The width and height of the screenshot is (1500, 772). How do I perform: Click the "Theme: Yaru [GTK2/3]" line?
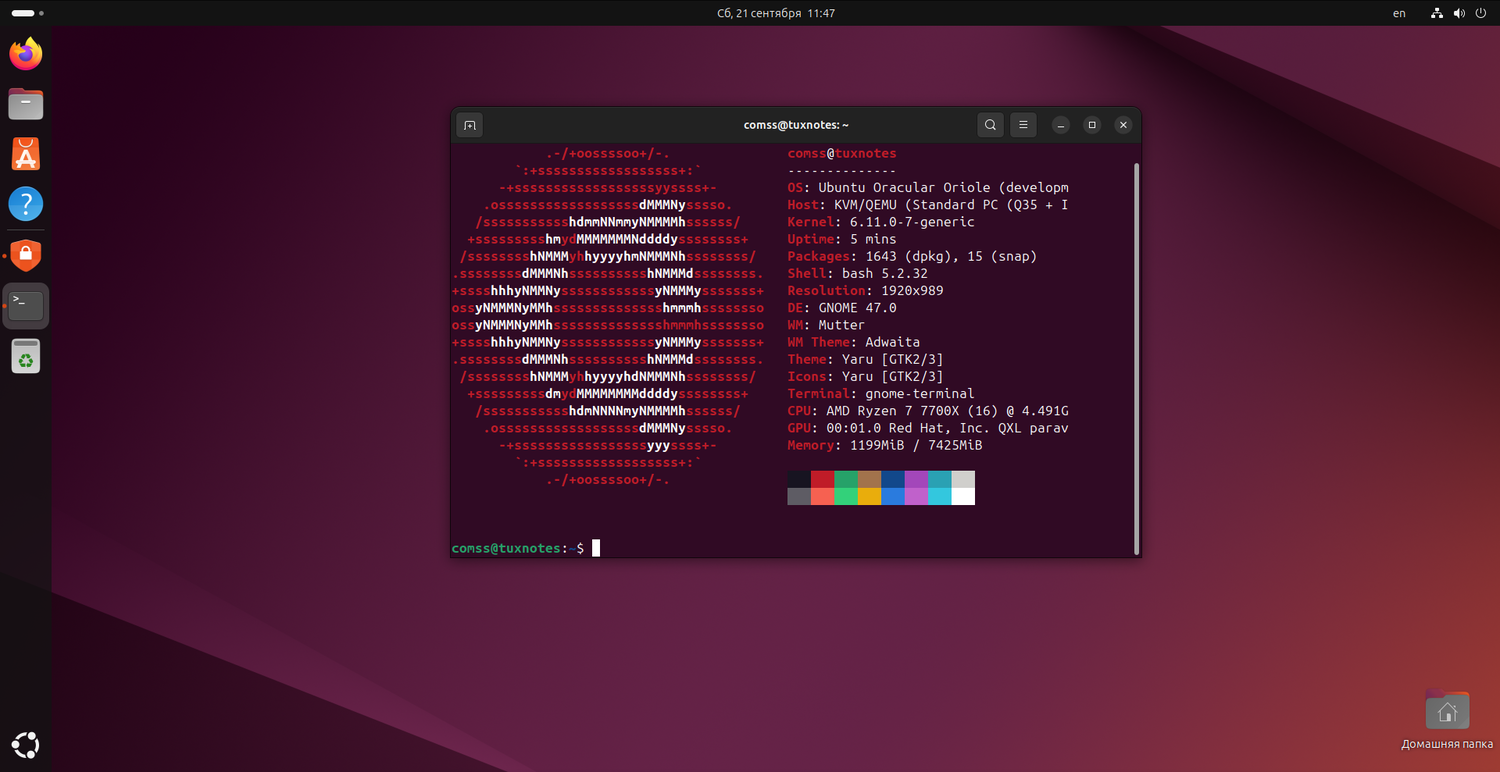[865, 359]
